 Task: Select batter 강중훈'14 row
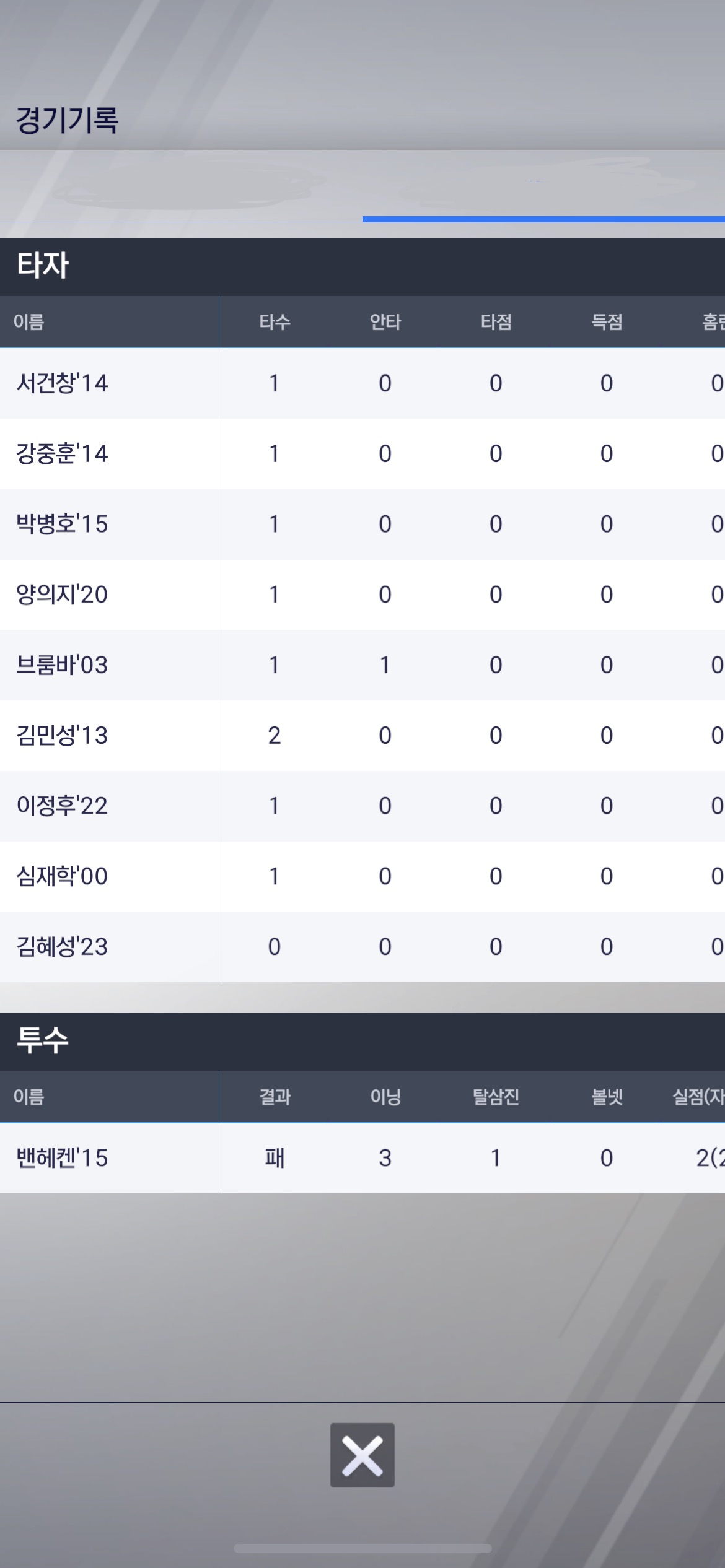pyautogui.click(x=62, y=454)
